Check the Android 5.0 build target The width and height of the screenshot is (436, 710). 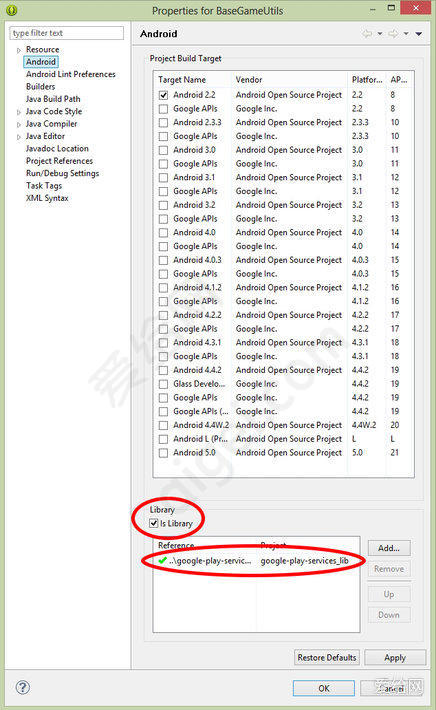pos(163,453)
